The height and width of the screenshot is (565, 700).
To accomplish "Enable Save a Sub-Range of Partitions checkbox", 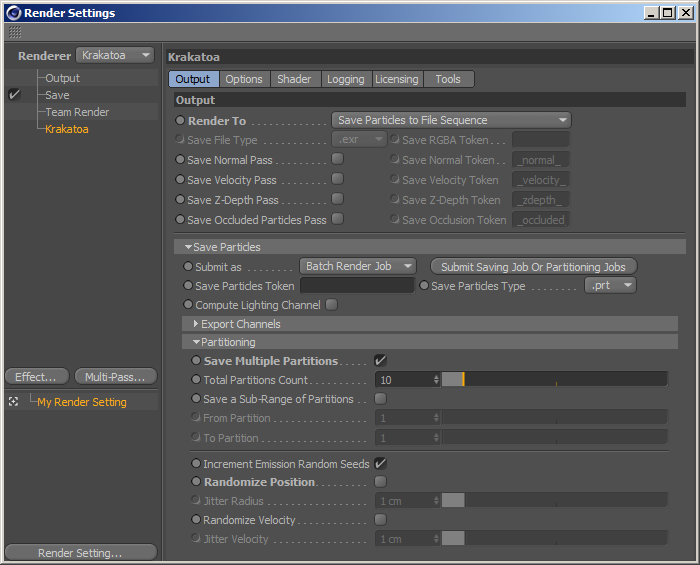I will click(x=381, y=399).
